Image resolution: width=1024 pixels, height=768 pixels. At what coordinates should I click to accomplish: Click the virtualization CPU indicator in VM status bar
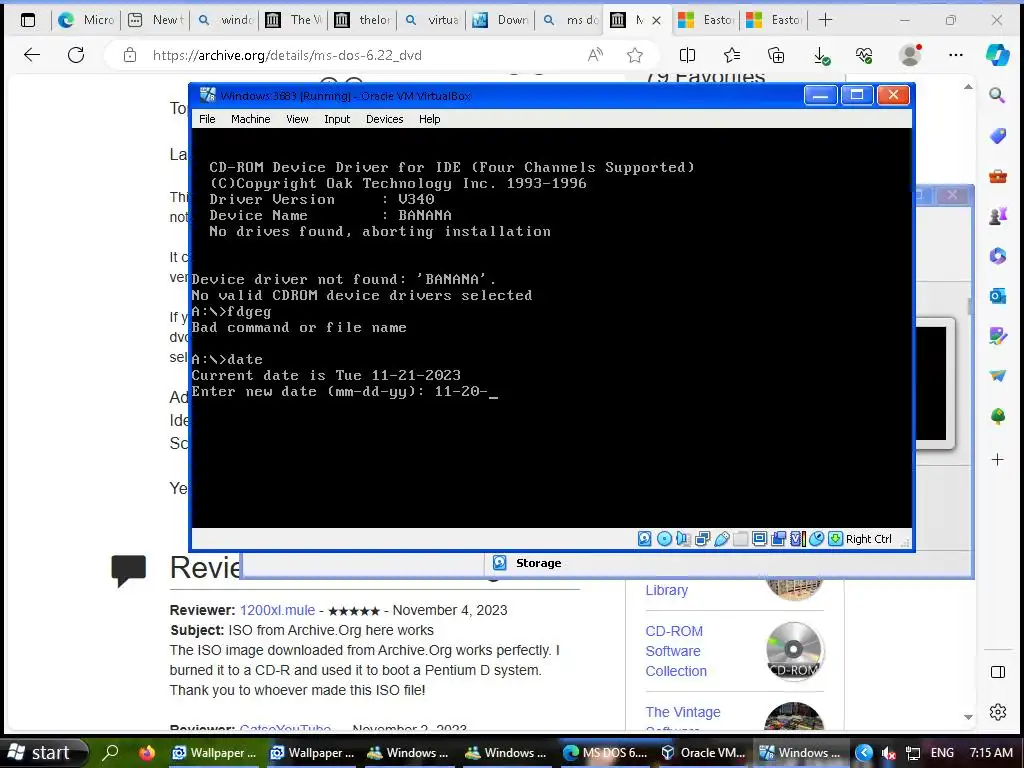tap(797, 539)
